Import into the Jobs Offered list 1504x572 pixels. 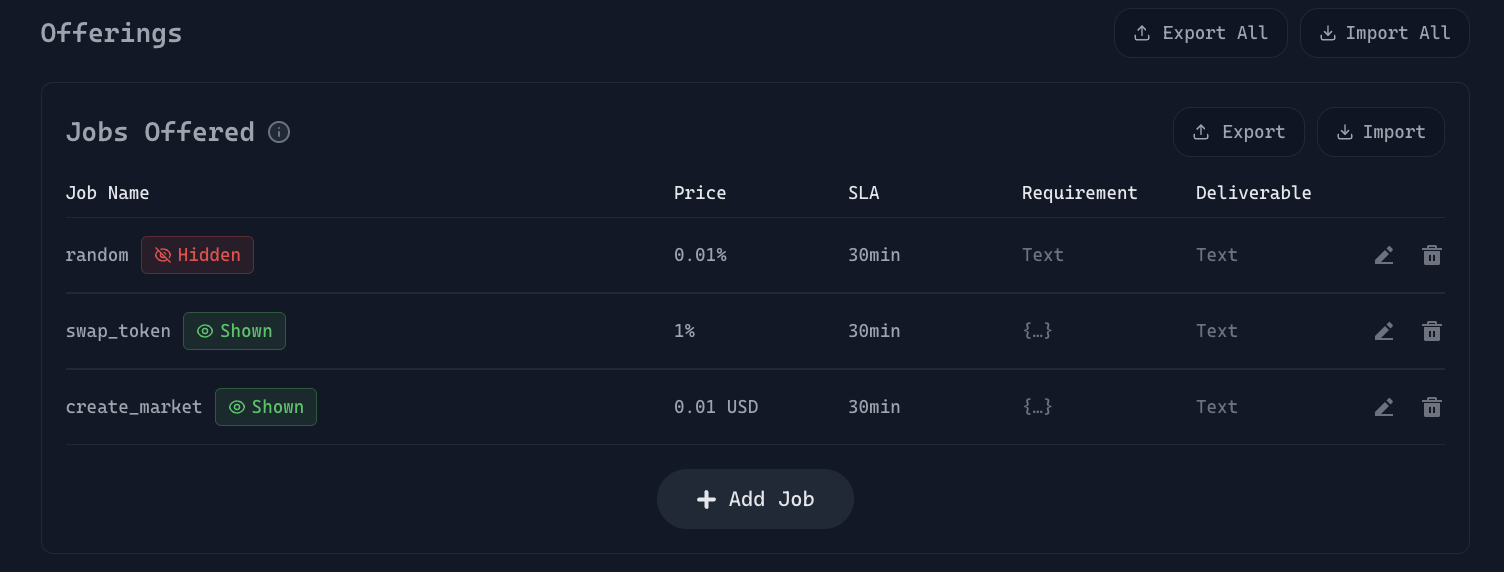coord(1380,132)
